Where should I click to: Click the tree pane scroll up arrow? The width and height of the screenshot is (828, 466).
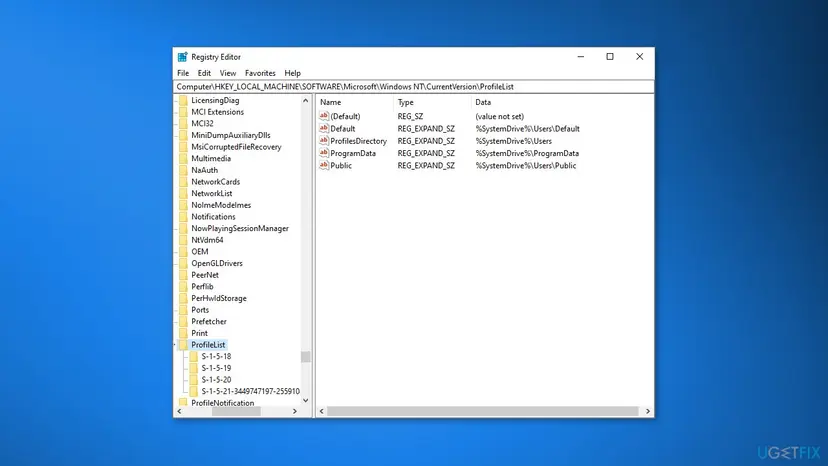click(x=305, y=100)
